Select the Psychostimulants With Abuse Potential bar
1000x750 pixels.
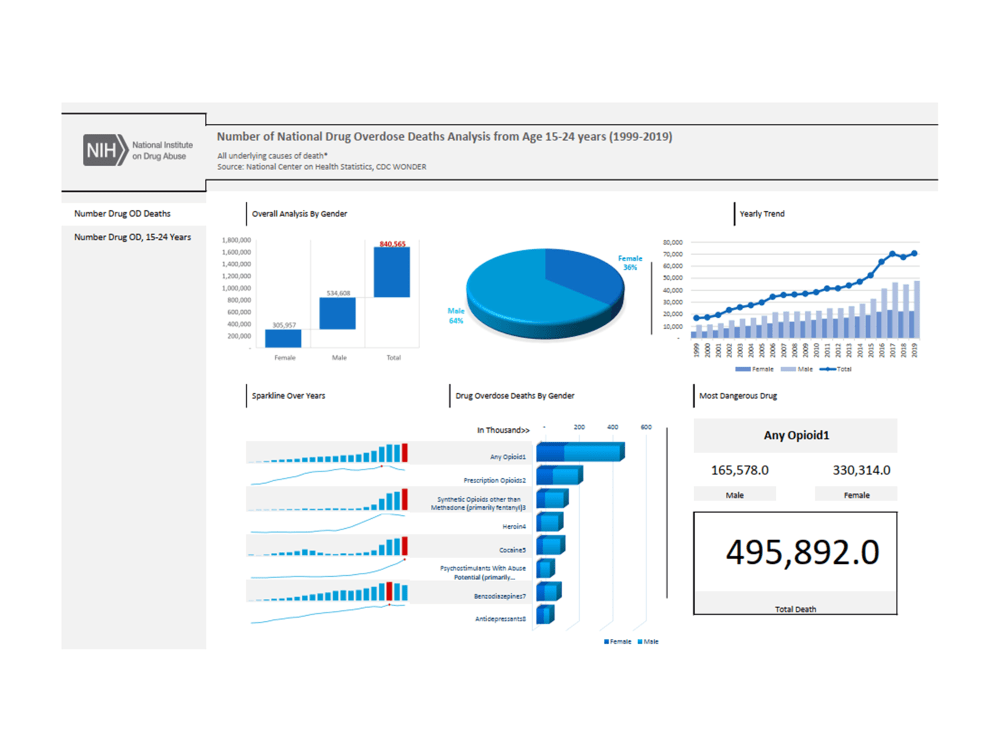pos(545,568)
